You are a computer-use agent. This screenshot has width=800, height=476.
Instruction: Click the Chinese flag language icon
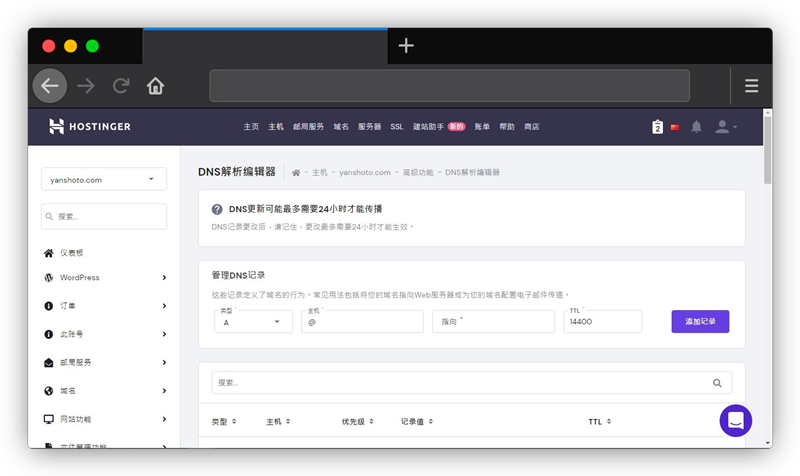point(675,127)
